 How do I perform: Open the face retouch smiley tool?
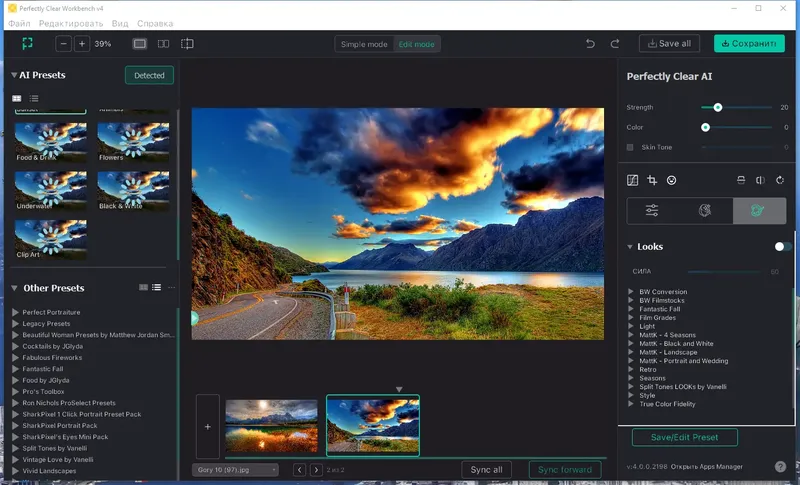click(671, 180)
